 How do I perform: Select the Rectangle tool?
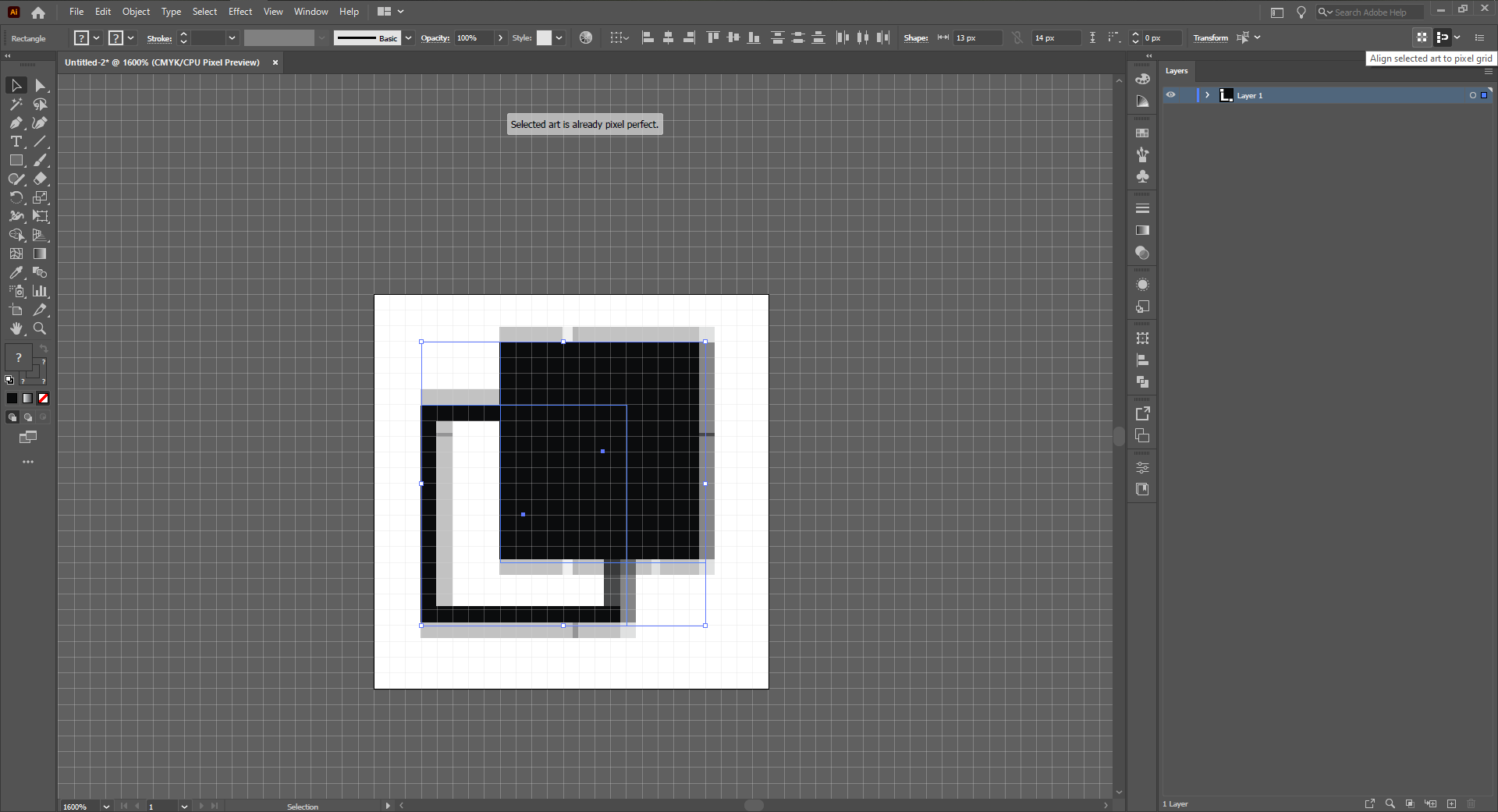[x=16, y=160]
